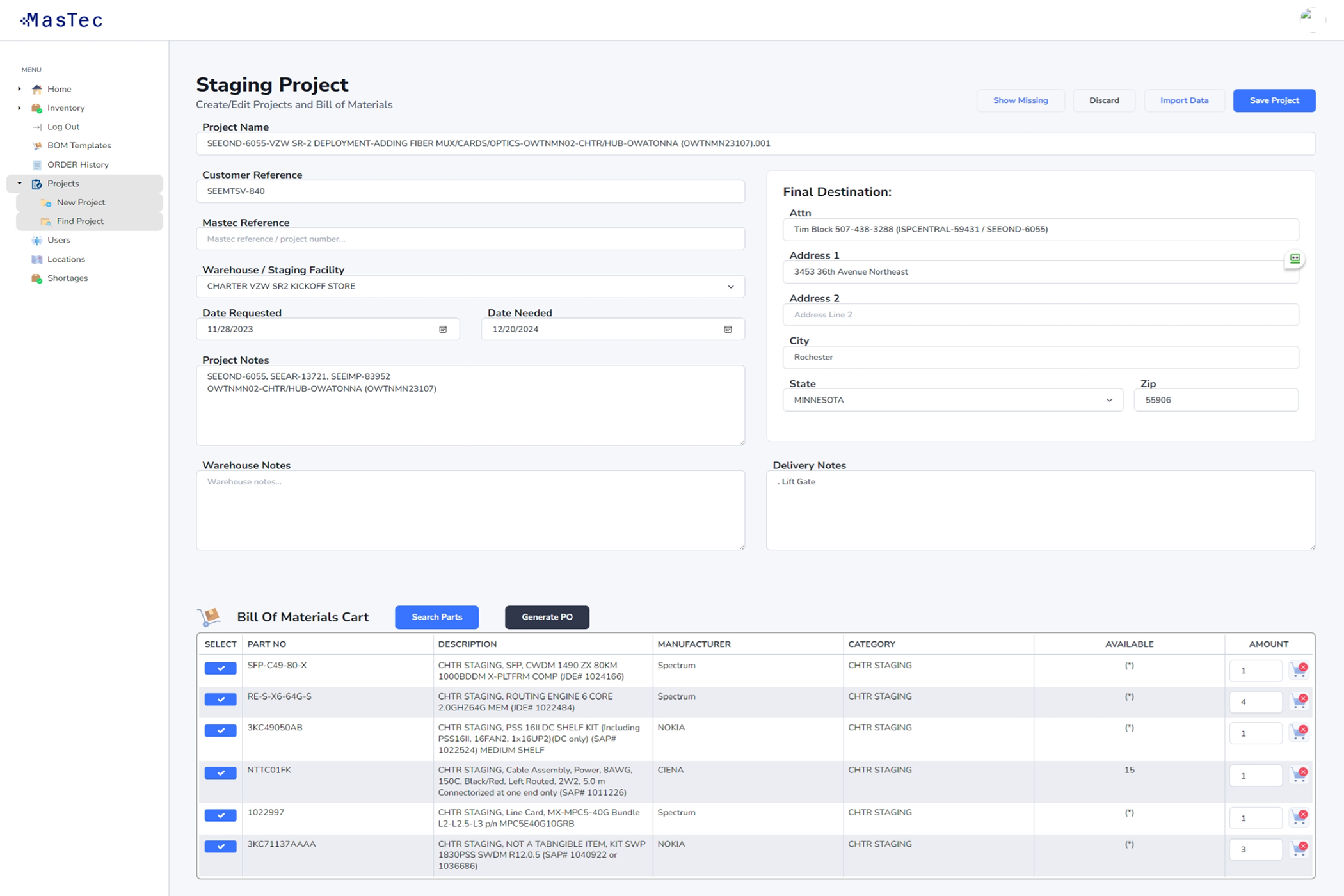Click the Warehouse Notes text area

[x=470, y=511]
